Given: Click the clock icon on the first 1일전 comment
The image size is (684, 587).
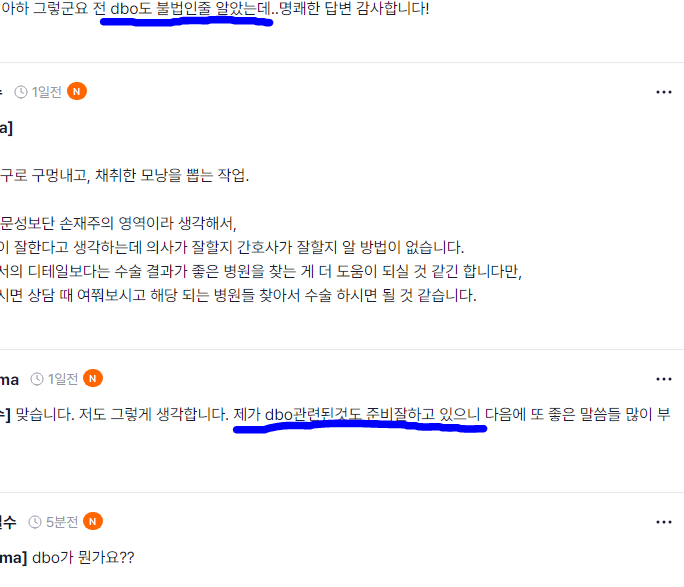Looking at the screenshot, I should pos(21,92).
